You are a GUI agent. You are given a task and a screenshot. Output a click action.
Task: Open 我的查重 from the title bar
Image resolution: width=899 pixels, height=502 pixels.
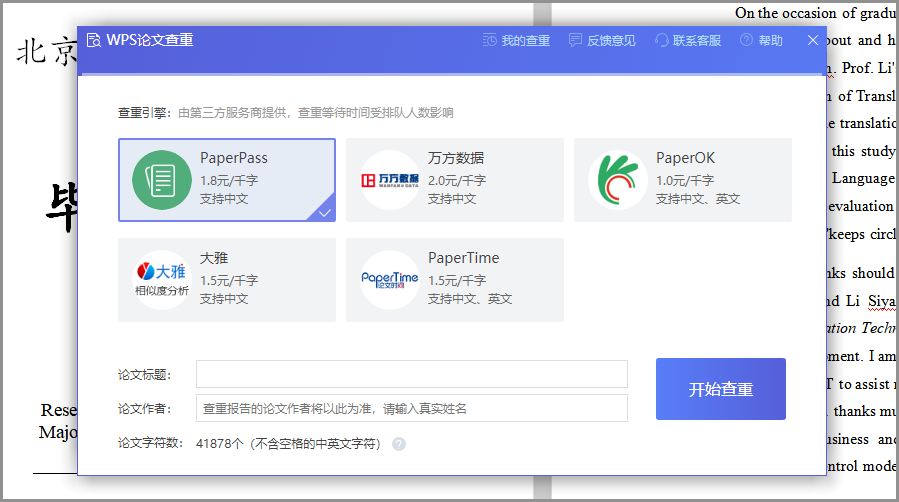tap(516, 40)
